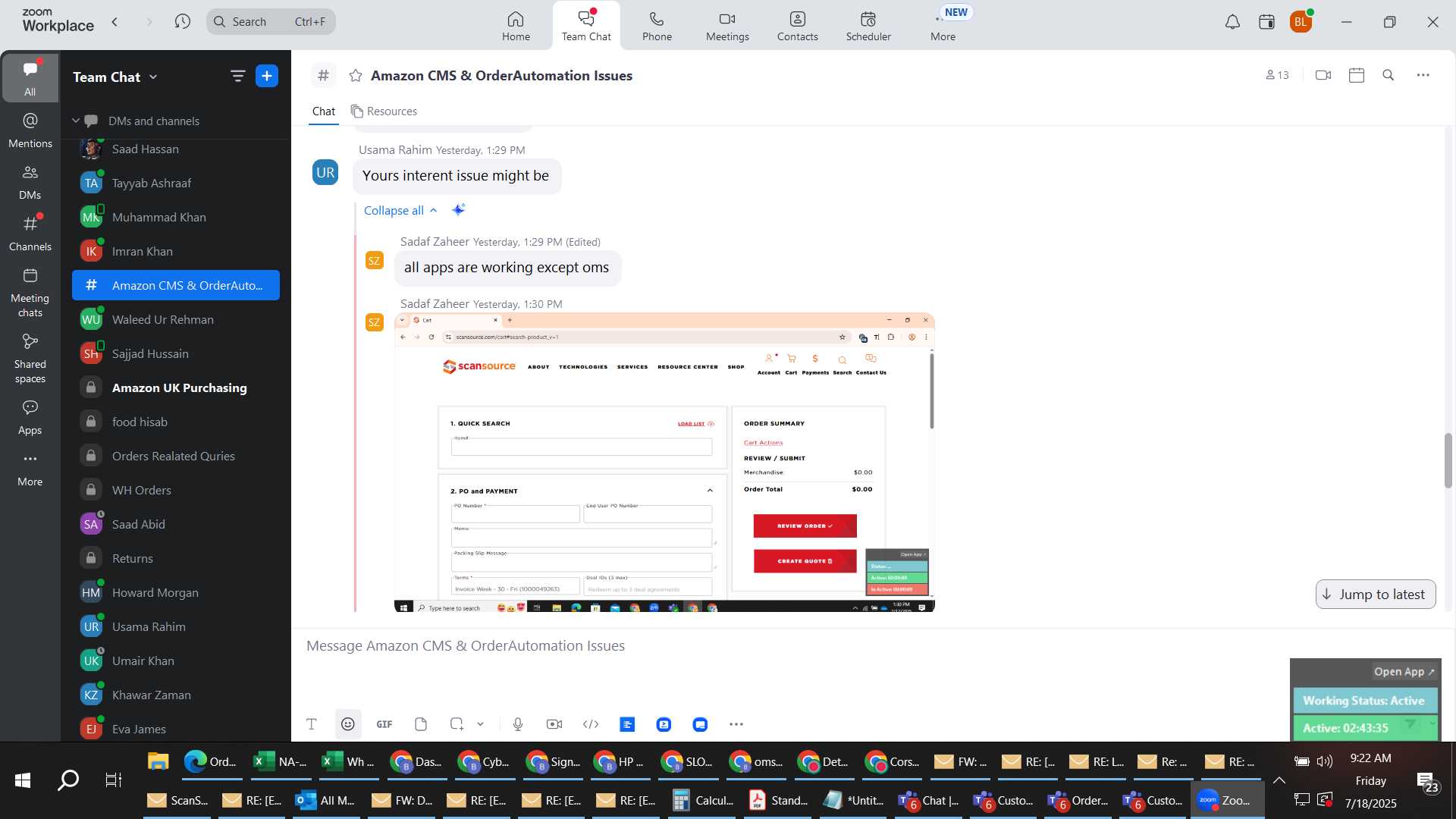Insert a code snippet
The height and width of the screenshot is (819, 1456).
(591, 724)
